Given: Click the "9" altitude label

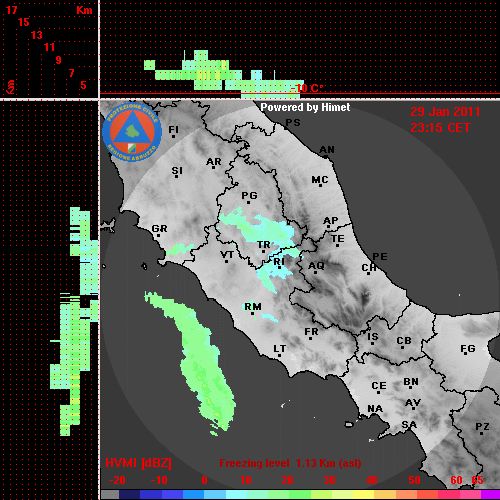Looking at the screenshot, I should tap(59, 60).
